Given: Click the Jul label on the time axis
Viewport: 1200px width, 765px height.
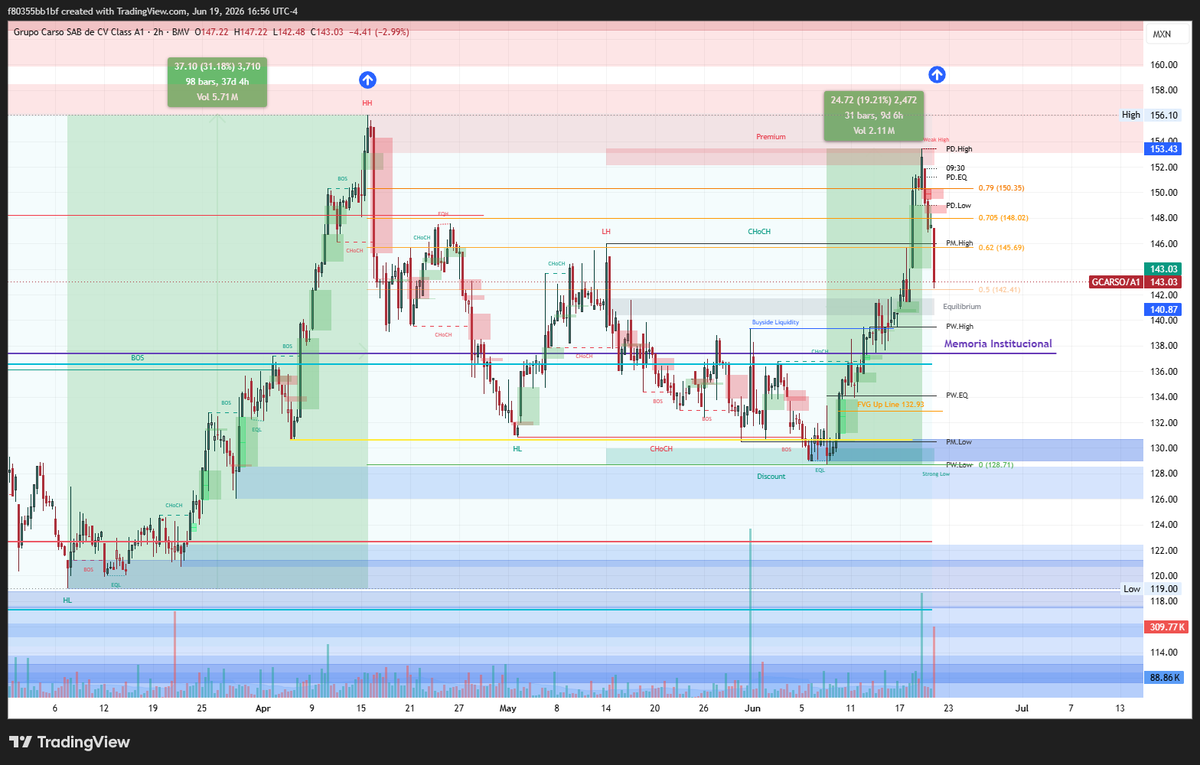Looking at the screenshot, I should point(1022,708).
